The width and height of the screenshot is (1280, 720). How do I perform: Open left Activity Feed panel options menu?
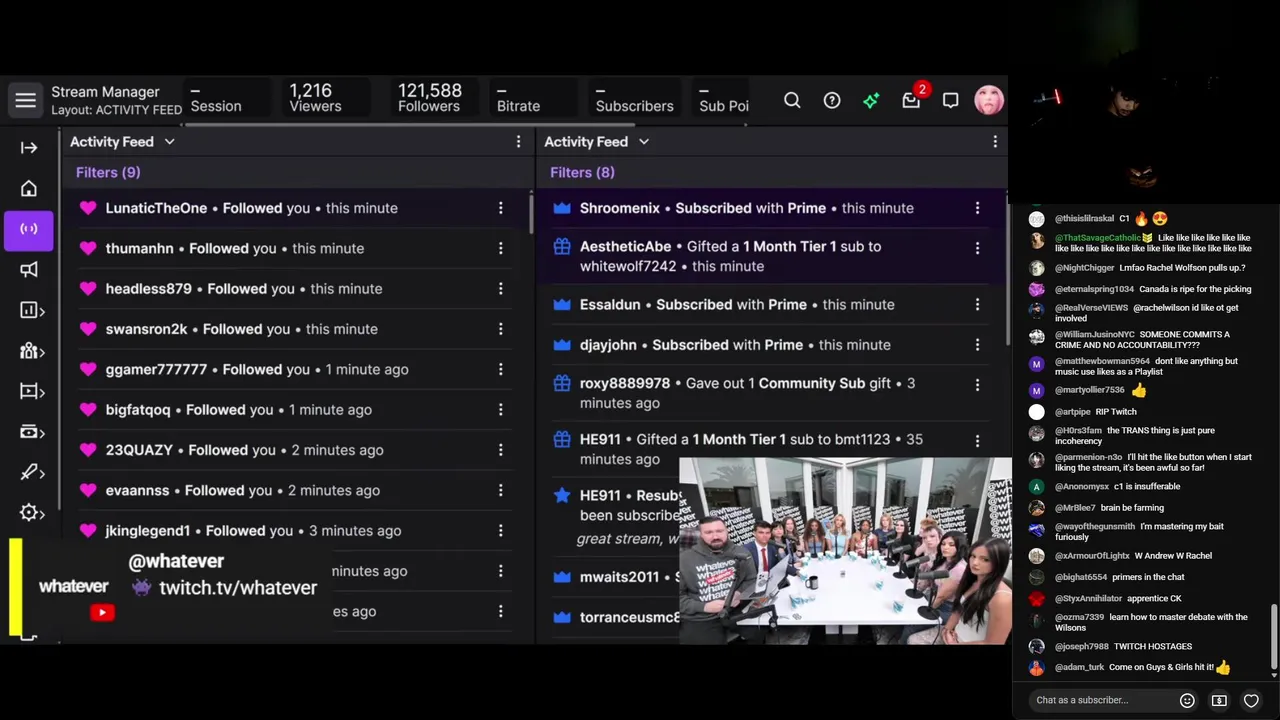pyautogui.click(x=518, y=142)
